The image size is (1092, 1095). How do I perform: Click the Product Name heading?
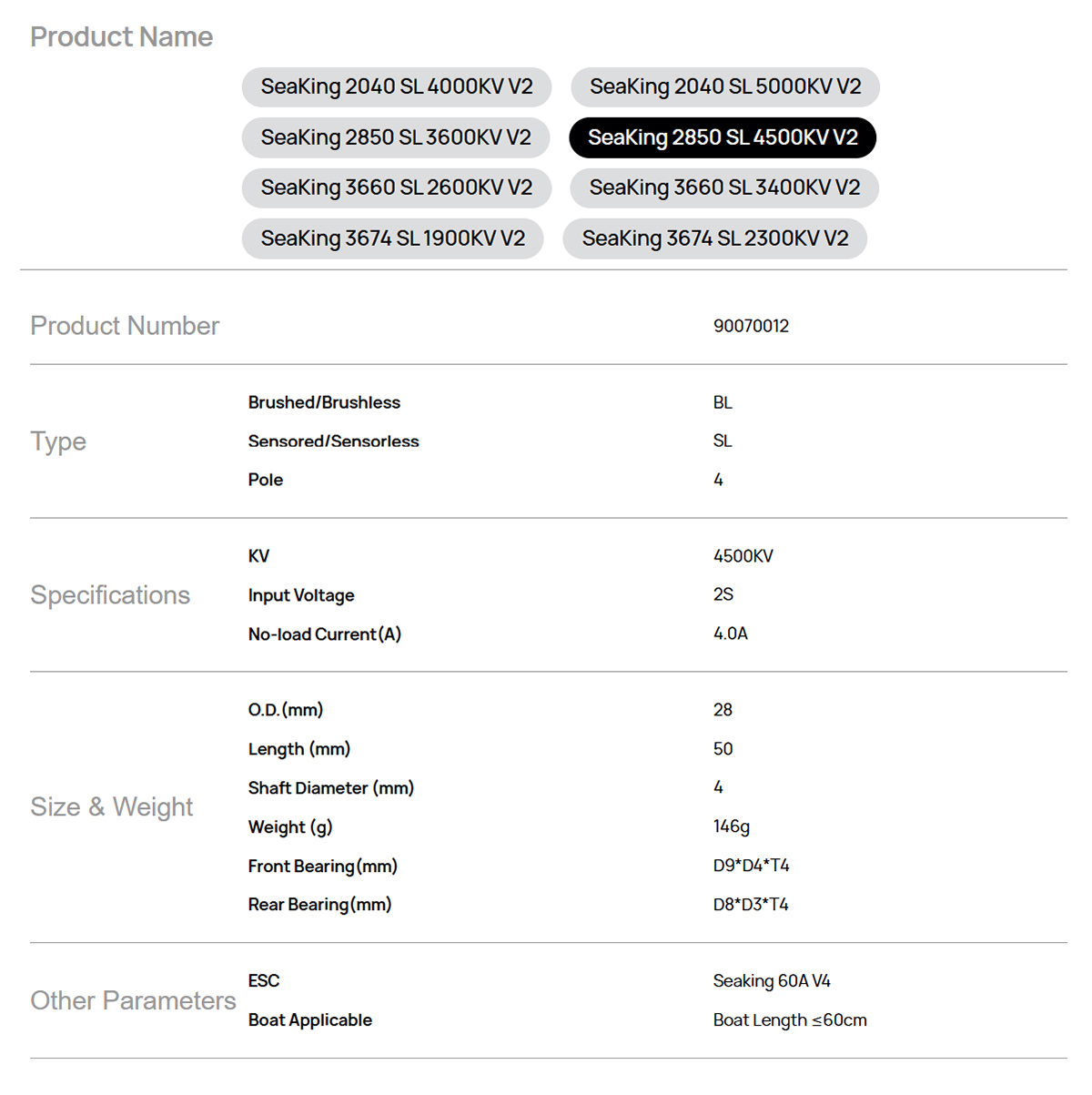(x=121, y=37)
